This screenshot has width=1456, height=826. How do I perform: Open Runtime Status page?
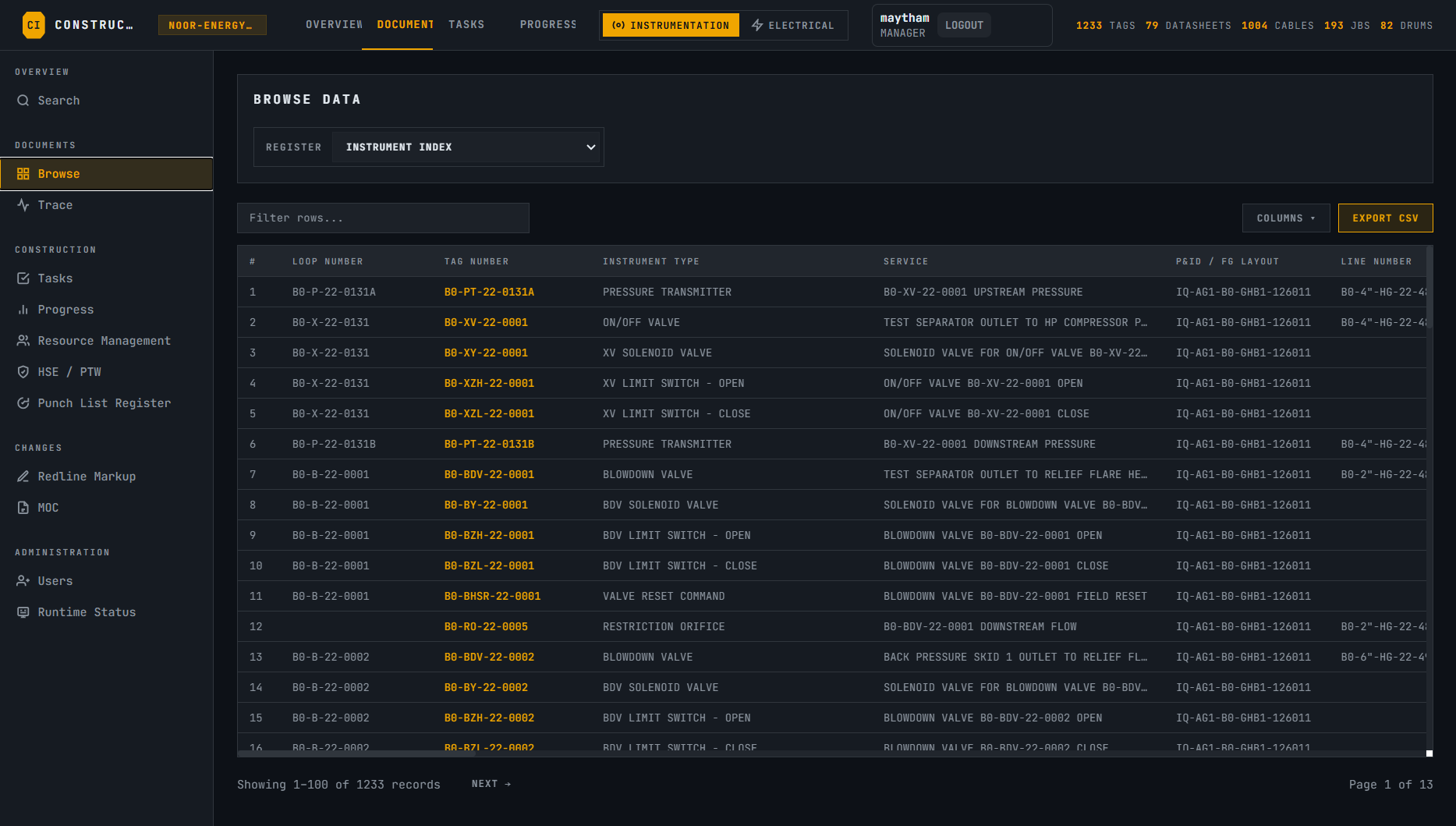pos(107,612)
